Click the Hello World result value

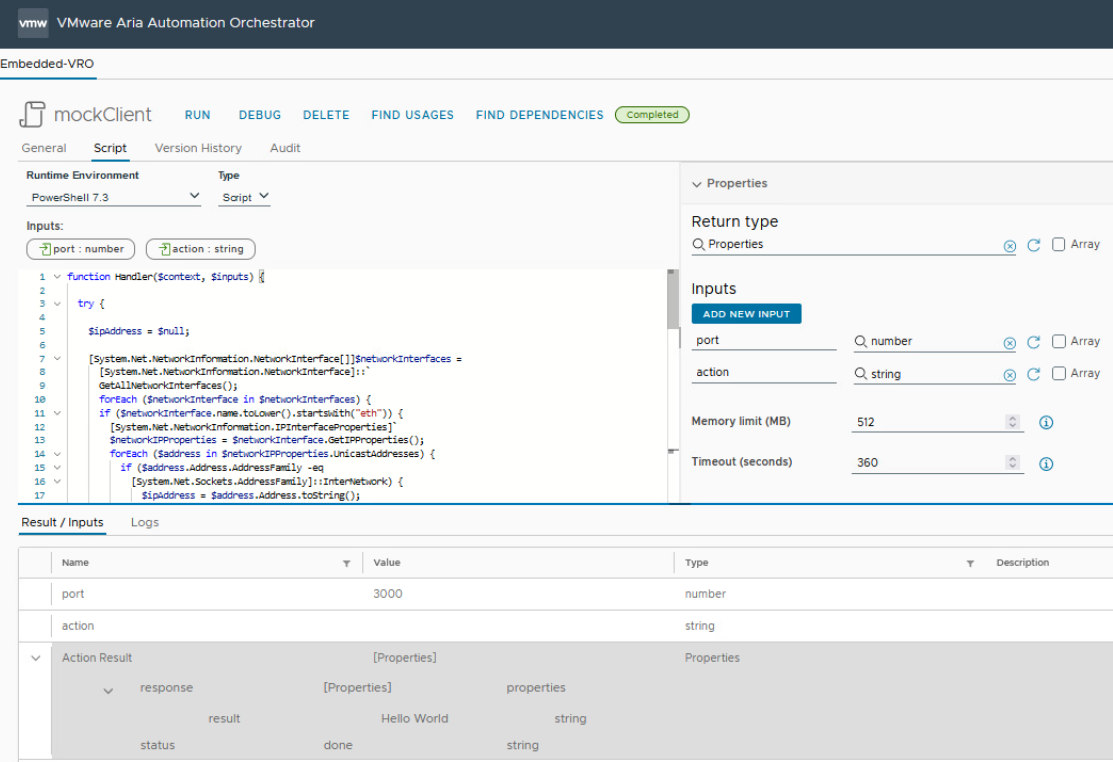click(415, 719)
